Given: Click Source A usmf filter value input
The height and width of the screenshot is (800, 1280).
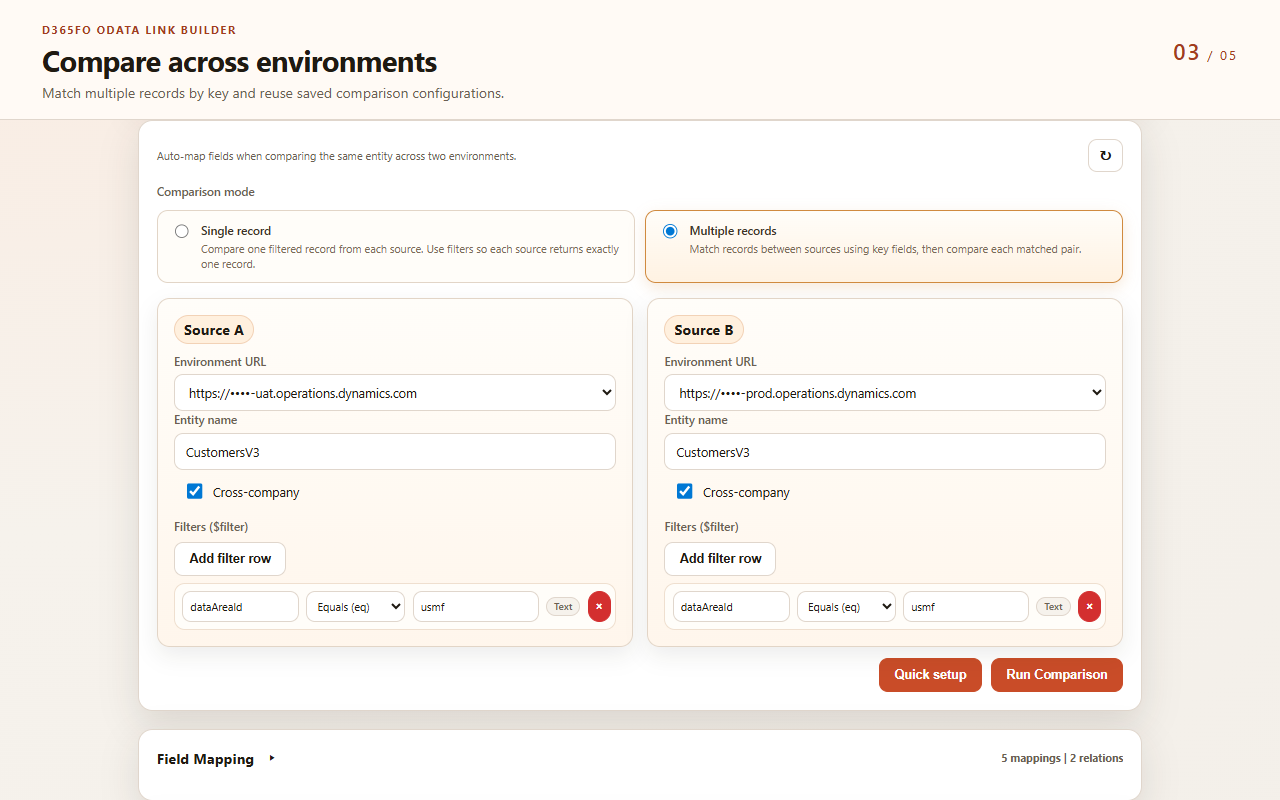Looking at the screenshot, I should [x=476, y=607].
